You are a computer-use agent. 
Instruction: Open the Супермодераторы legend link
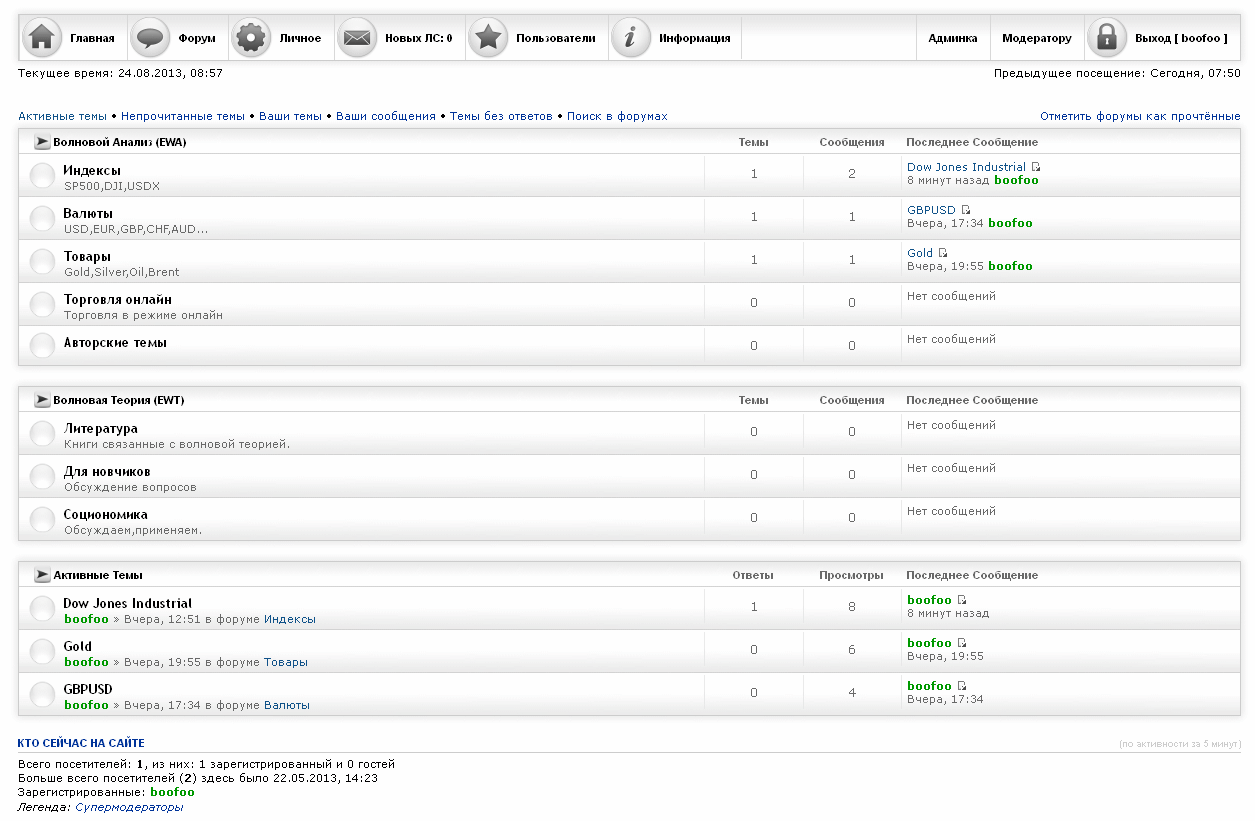tap(129, 807)
